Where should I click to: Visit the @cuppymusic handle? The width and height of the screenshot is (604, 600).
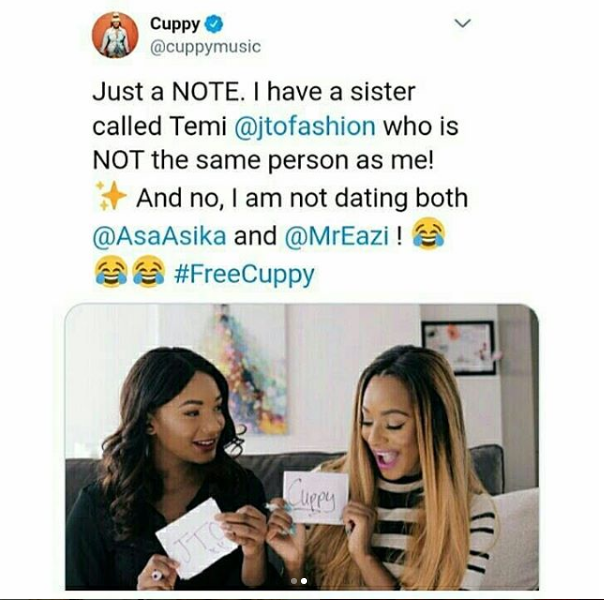205,47
